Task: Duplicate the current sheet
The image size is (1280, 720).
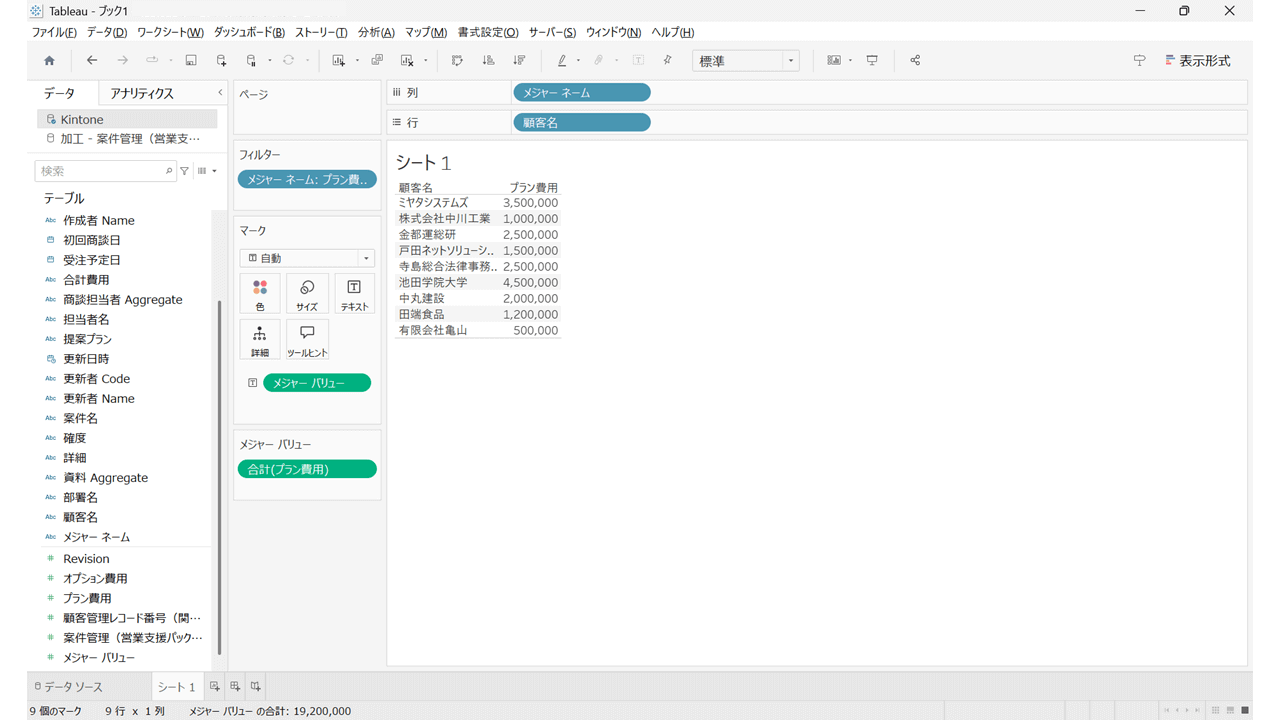Action: pos(377,61)
